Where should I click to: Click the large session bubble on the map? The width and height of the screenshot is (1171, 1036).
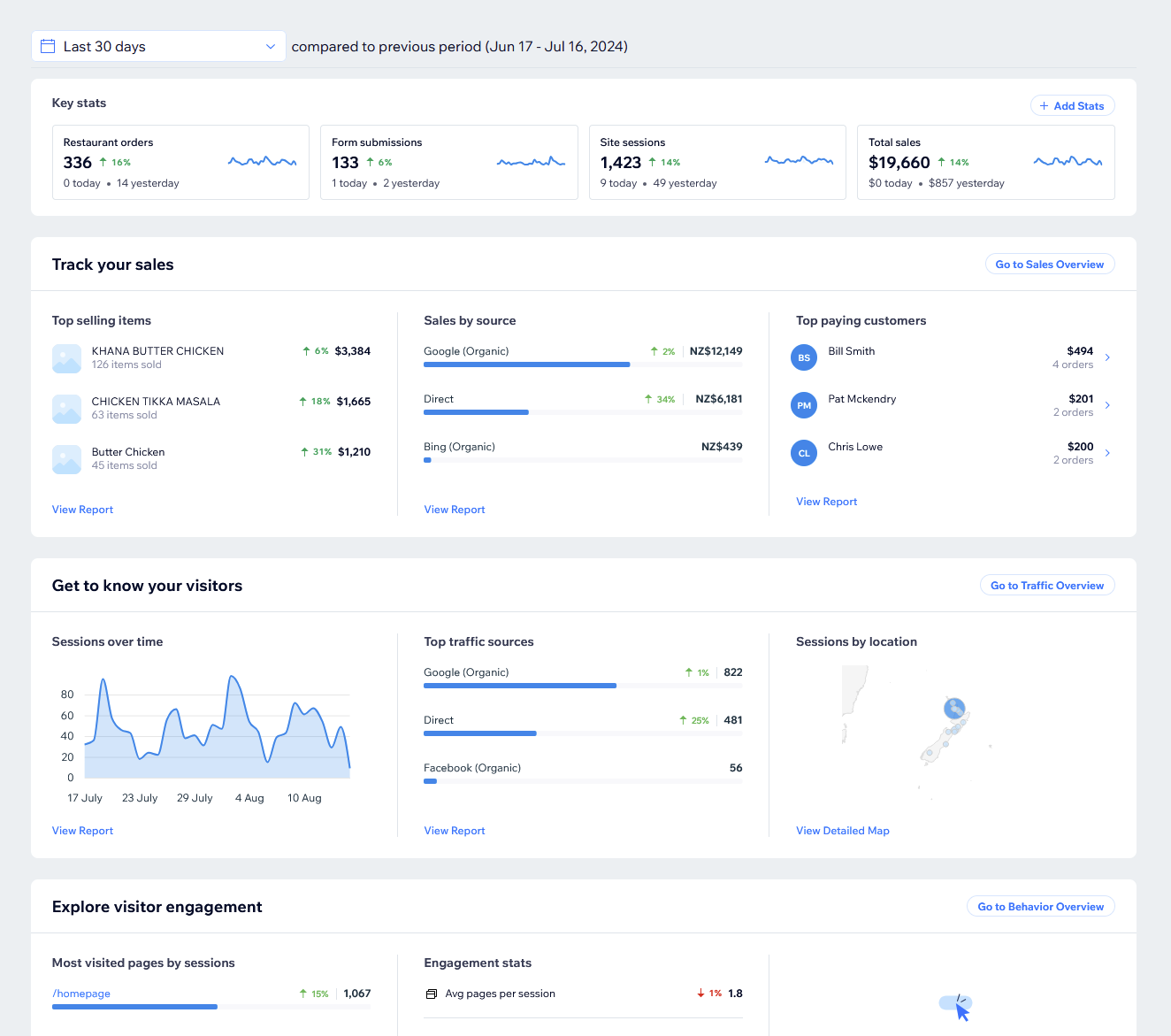[x=954, y=708]
